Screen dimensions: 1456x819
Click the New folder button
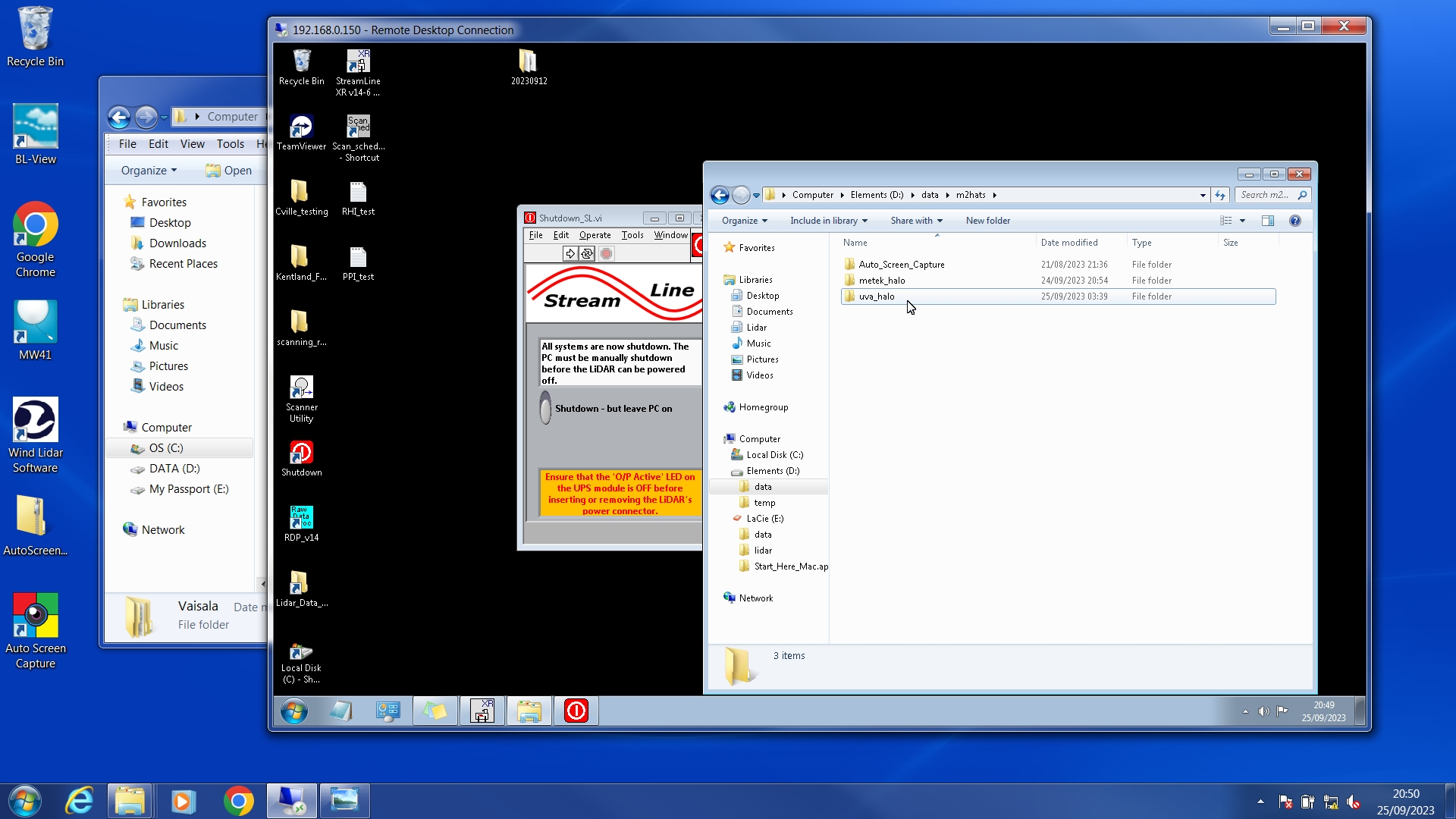[x=987, y=221]
